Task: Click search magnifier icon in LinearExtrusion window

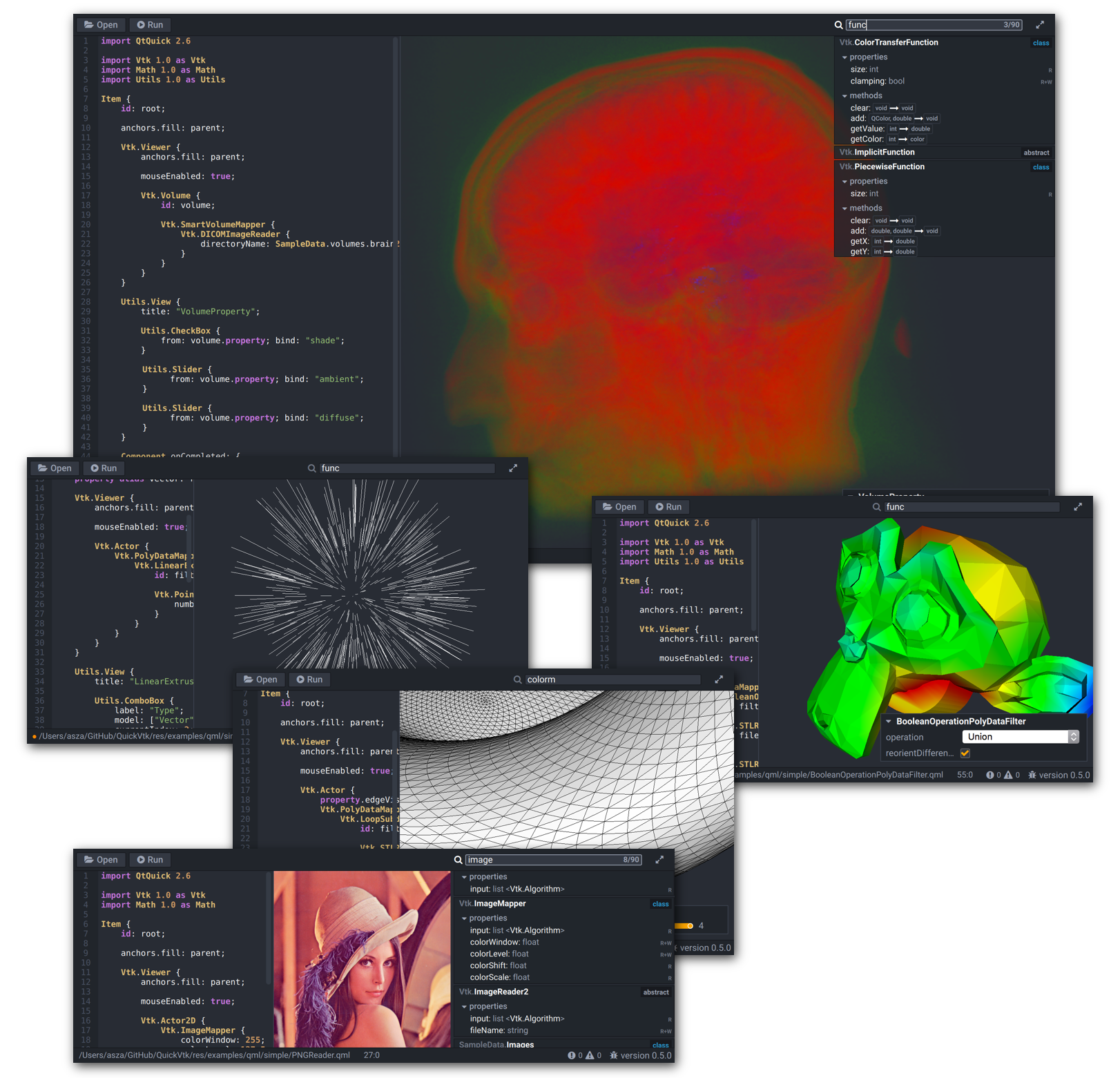Action: point(311,468)
